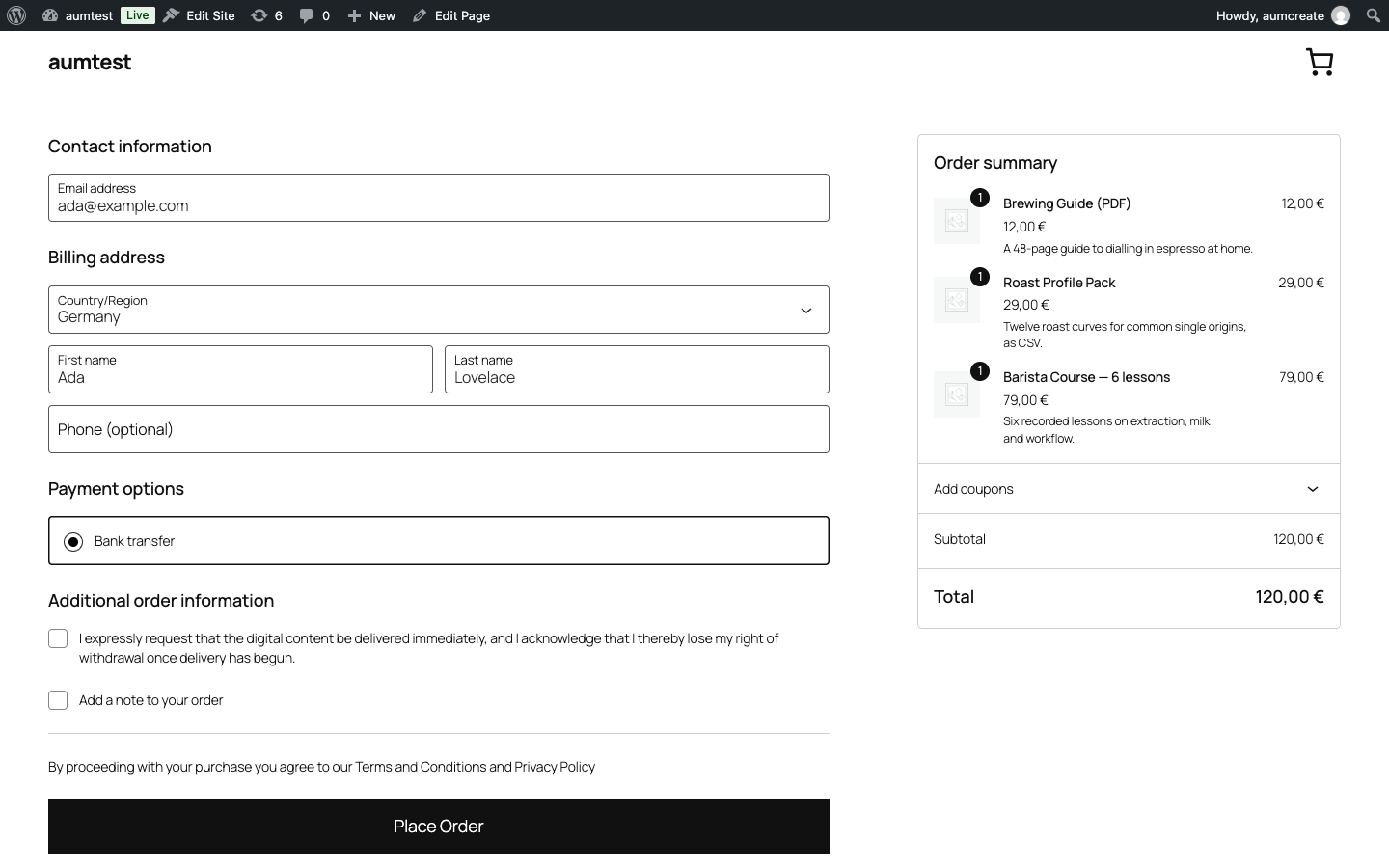
Task: Expand the Add coupons section
Action: tap(1129, 489)
